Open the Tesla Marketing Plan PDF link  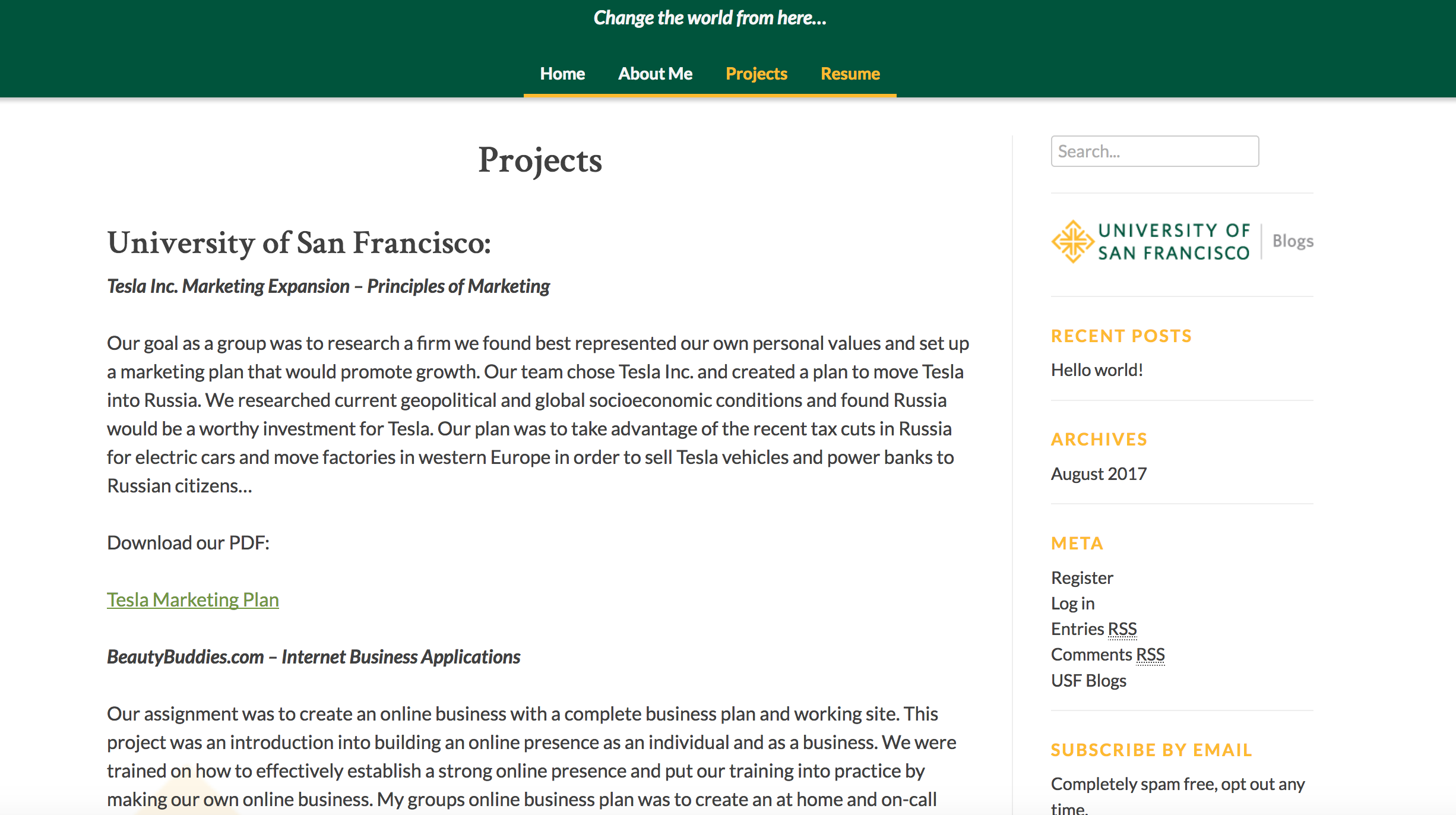(193, 600)
